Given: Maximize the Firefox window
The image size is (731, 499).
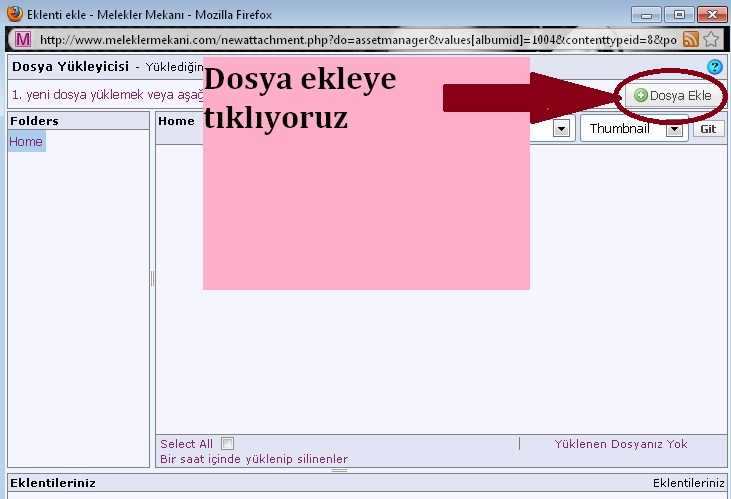Looking at the screenshot, I should 679,15.
